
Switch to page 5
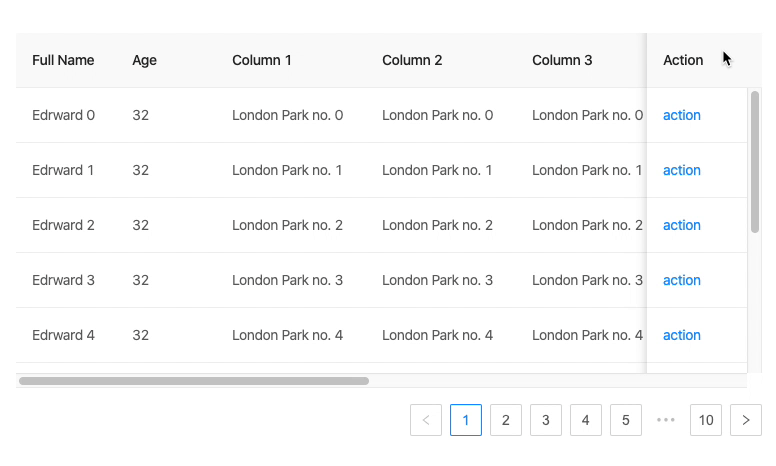coord(626,420)
